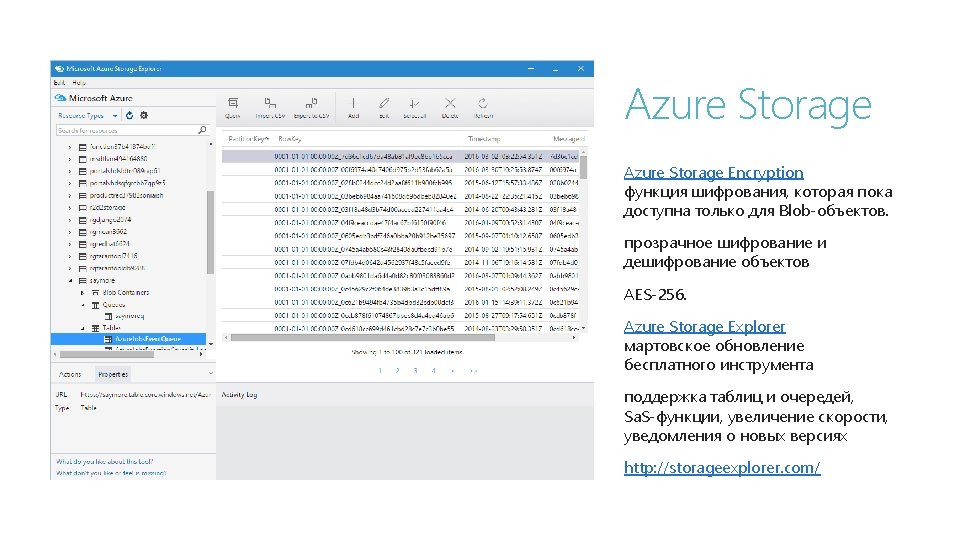This screenshot has width=960, height=540.
Task: Click the queue icon beside saymoreq
Action: click(108, 316)
